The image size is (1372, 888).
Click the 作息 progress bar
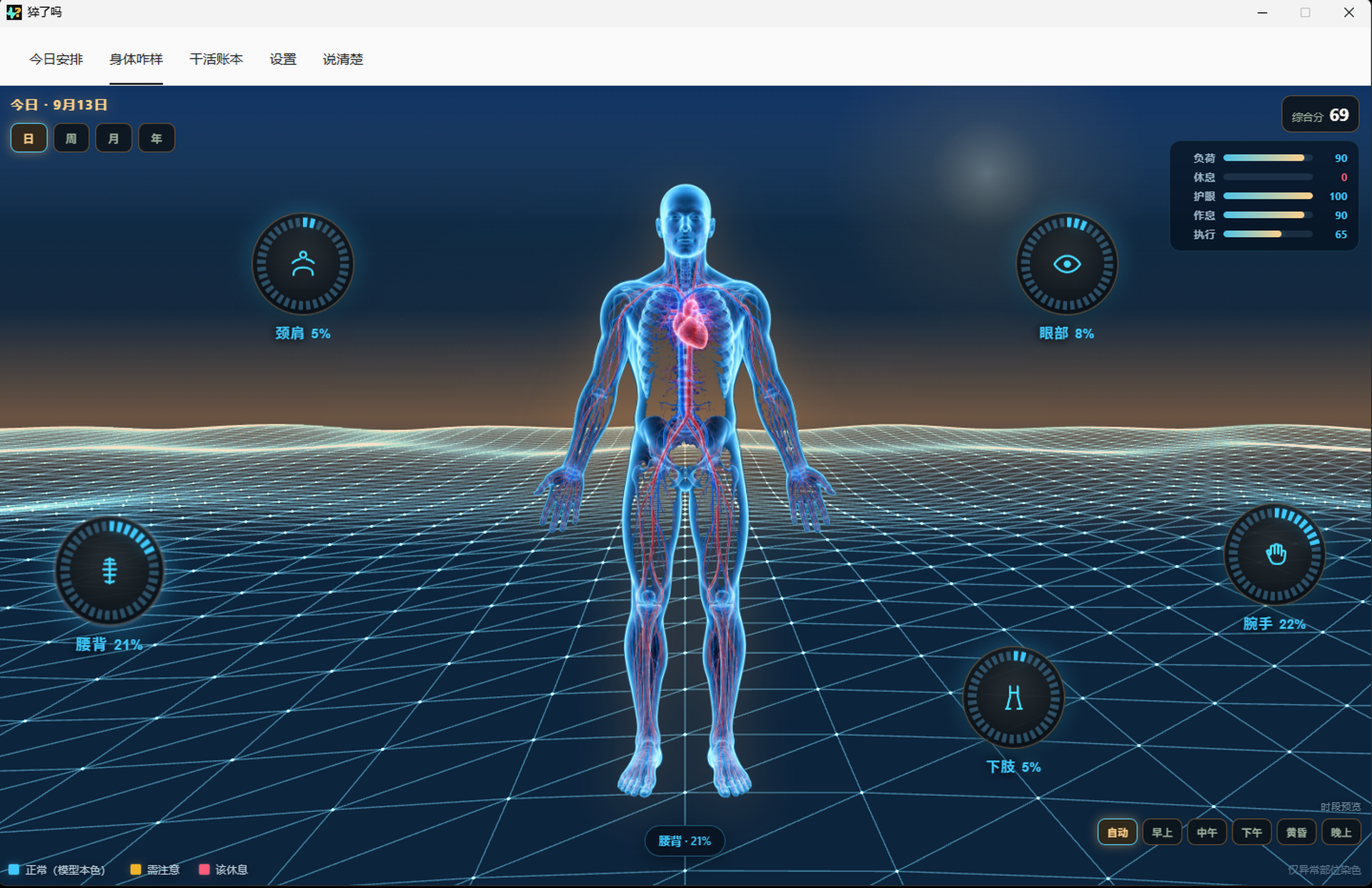coord(1268,215)
